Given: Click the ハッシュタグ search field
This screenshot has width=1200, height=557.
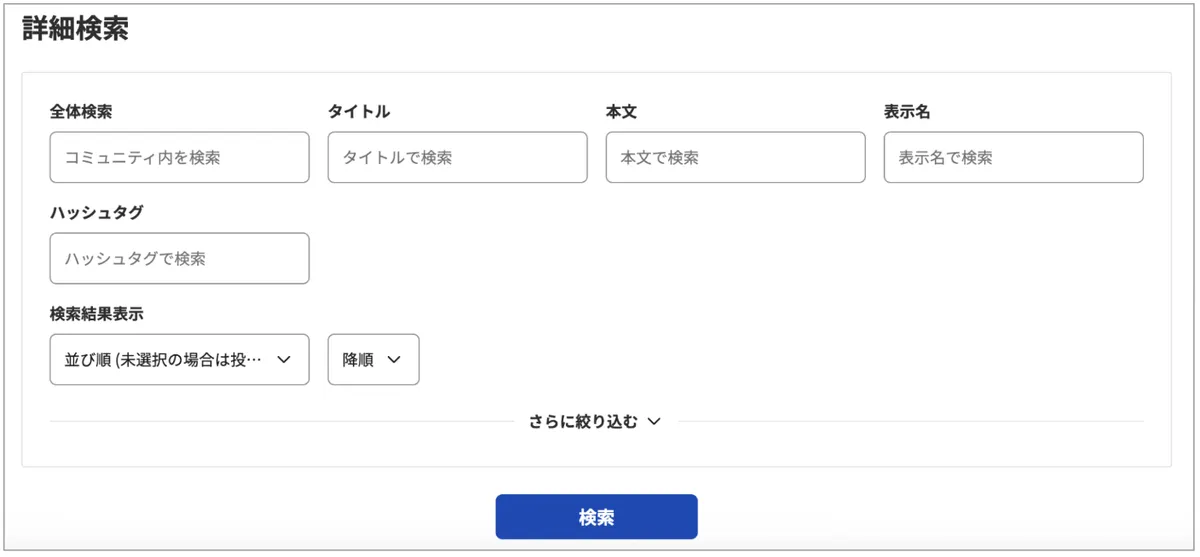Looking at the screenshot, I should point(179,259).
